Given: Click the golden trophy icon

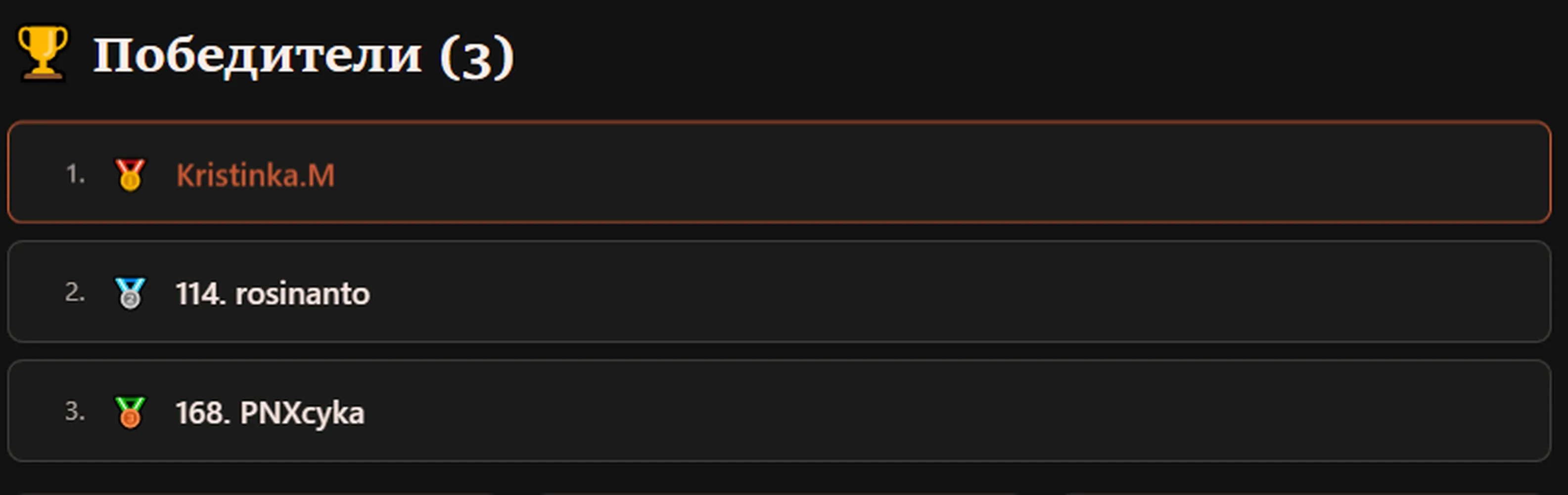Looking at the screenshot, I should pos(43,52).
